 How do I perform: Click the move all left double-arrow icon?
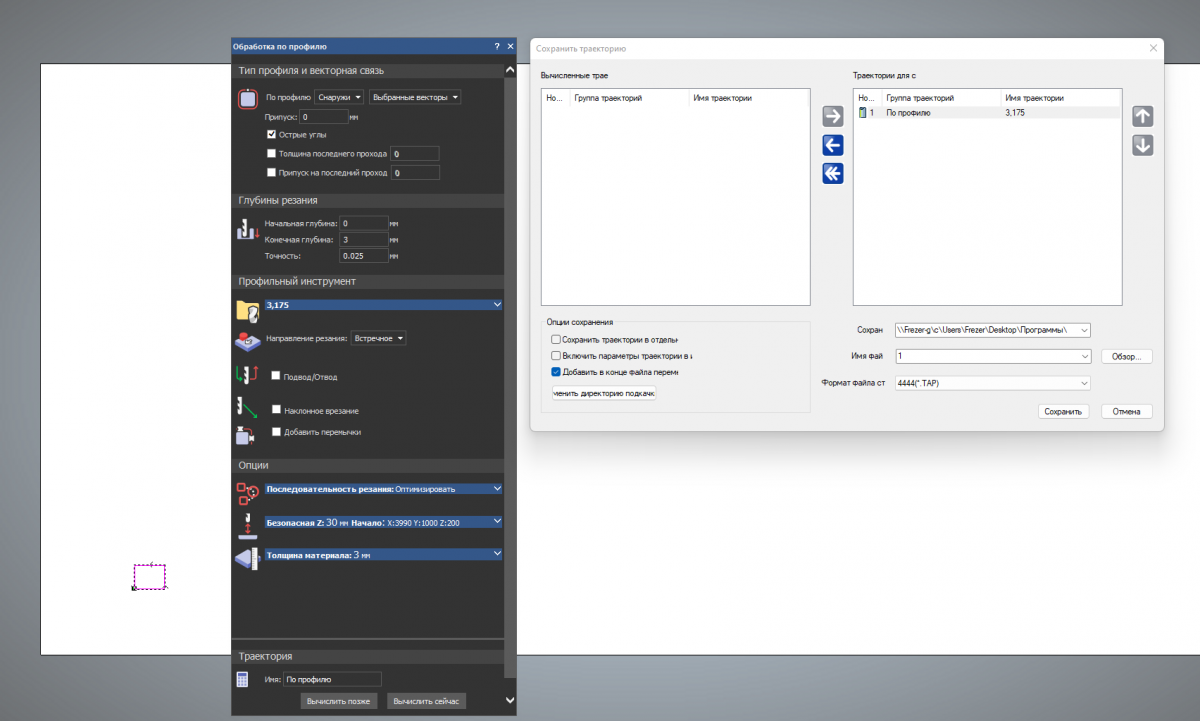coord(832,174)
